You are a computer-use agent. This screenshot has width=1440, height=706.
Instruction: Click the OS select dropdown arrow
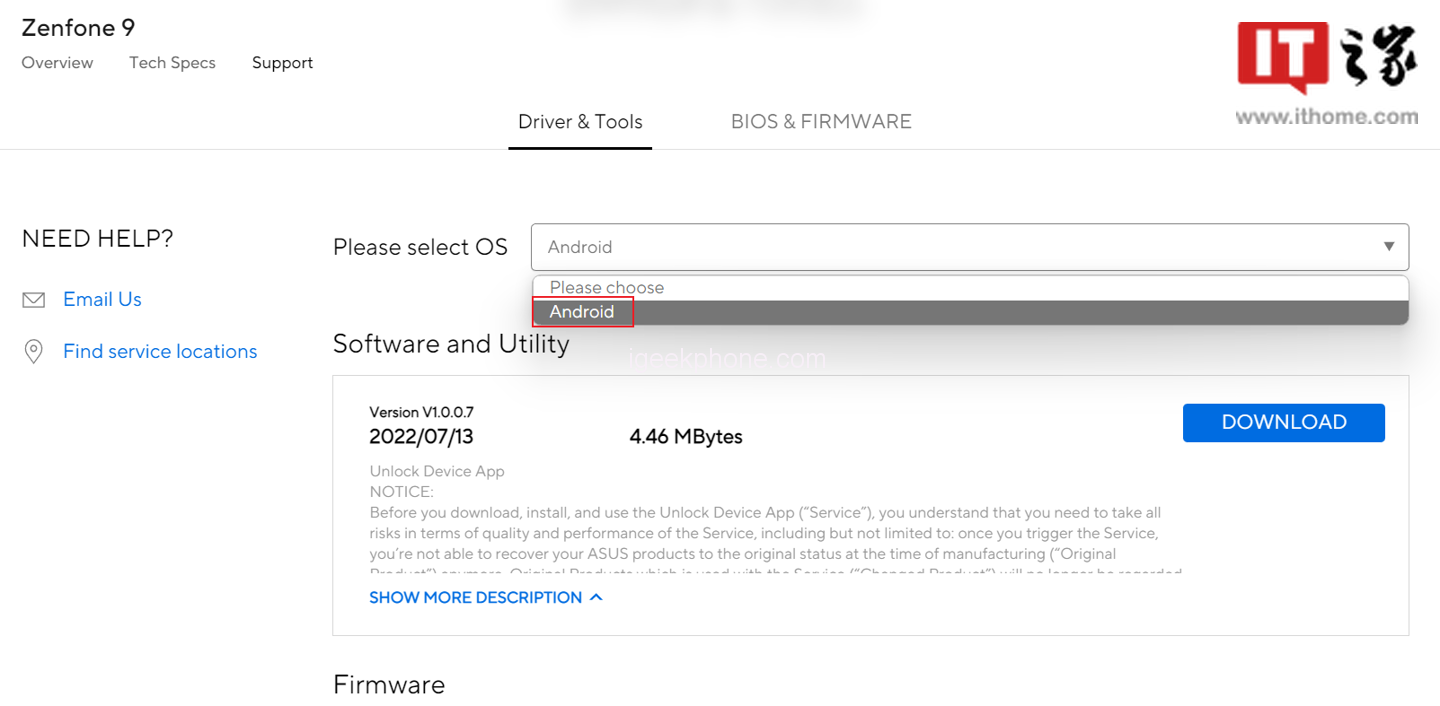pyautogui.click(x=1388, y=247)
